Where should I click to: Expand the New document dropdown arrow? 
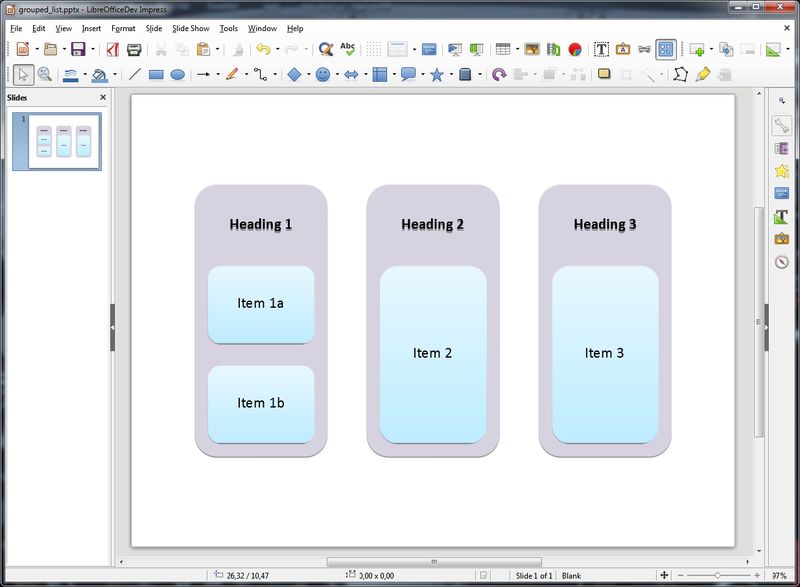point(37,49)
